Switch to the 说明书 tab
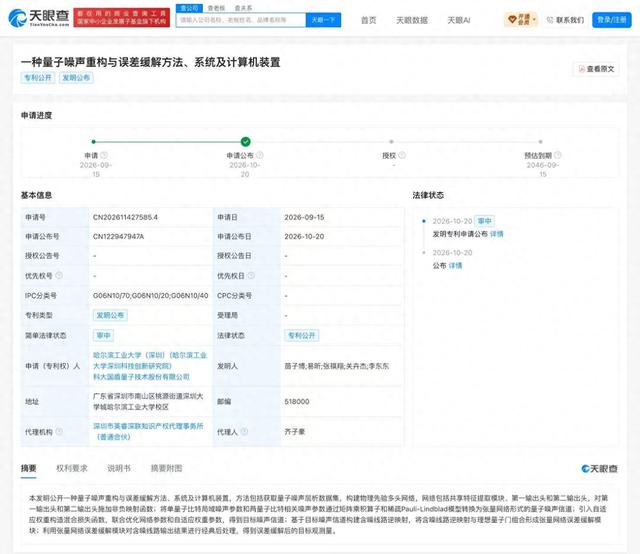640x554 pixels. click(119, 468)
